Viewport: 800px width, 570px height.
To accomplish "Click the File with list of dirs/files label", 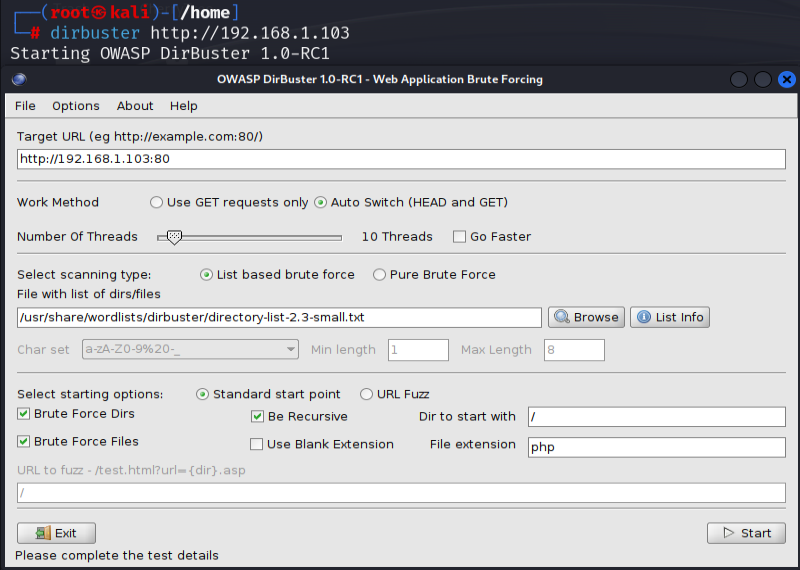I will (89, 294).
